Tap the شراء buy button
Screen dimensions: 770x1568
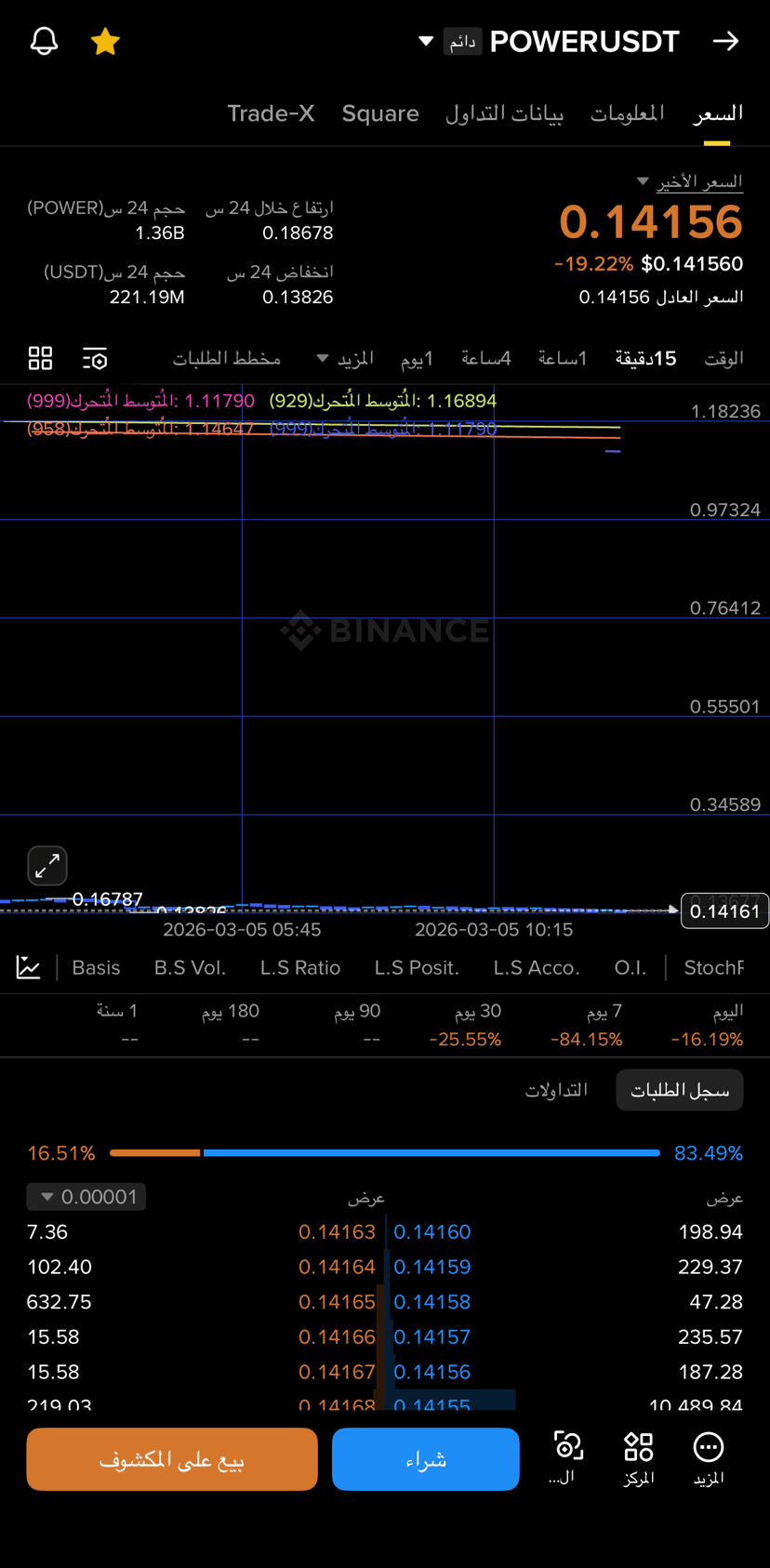(x=426, y=1459)
